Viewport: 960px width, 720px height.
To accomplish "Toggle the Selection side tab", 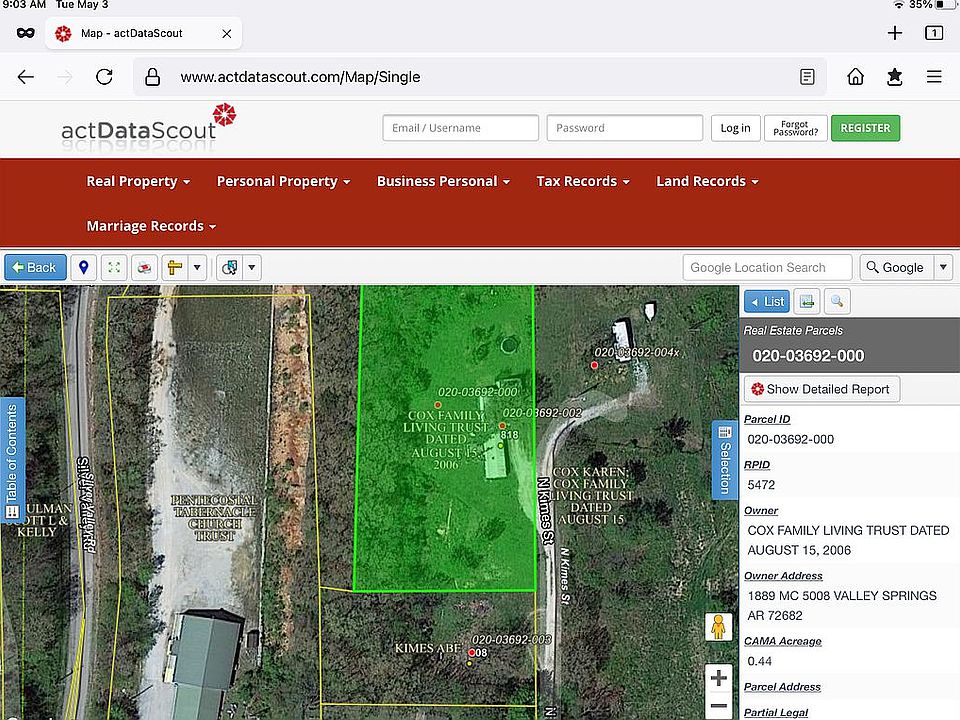I will coord(725,460).
